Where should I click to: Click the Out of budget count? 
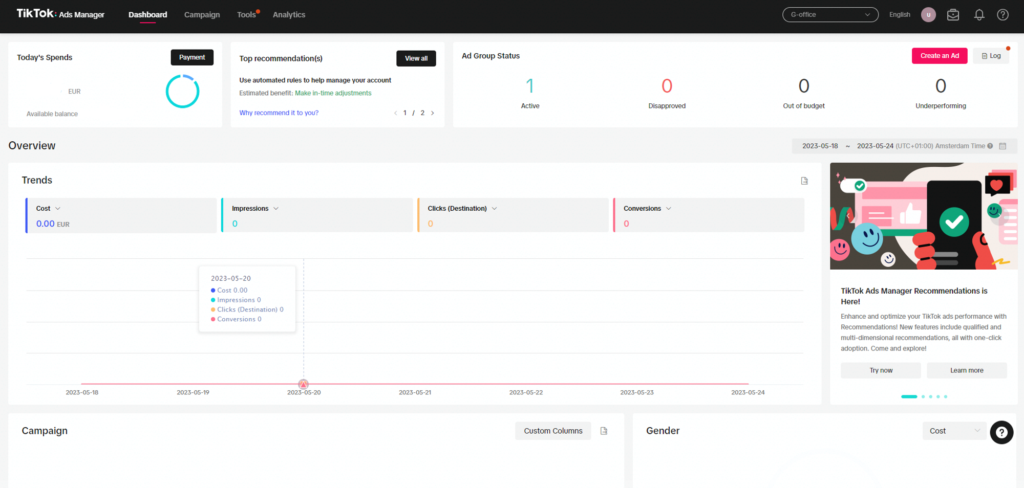[x=804, y=86]
